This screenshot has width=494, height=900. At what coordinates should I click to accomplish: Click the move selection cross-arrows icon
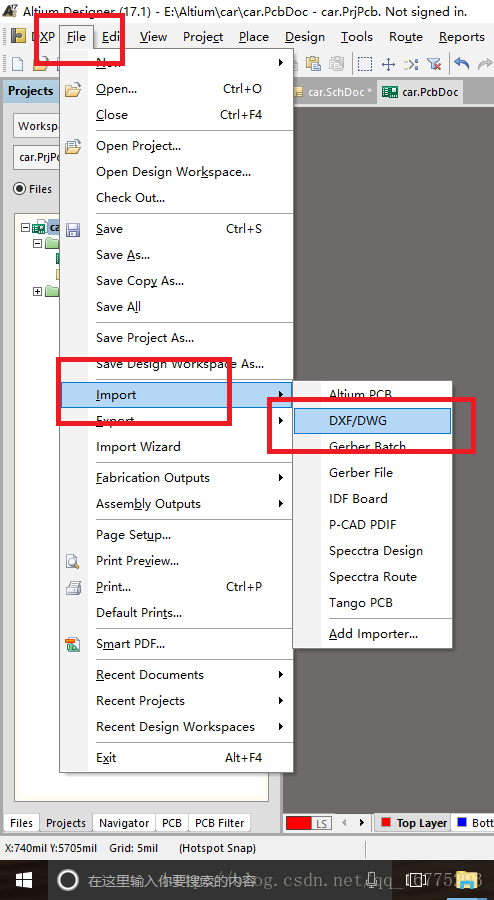[x=388, y=64]
